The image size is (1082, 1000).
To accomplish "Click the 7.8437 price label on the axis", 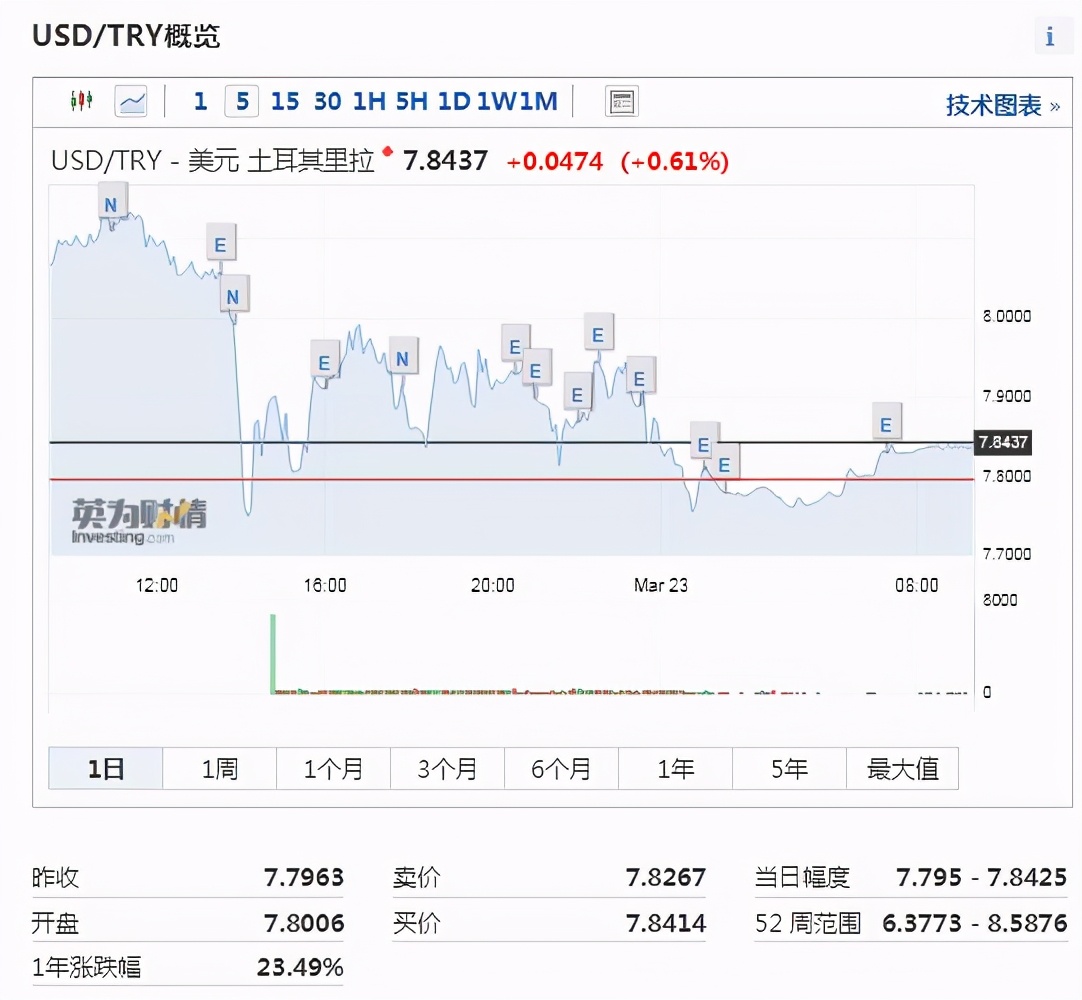I will [1003, 441].
